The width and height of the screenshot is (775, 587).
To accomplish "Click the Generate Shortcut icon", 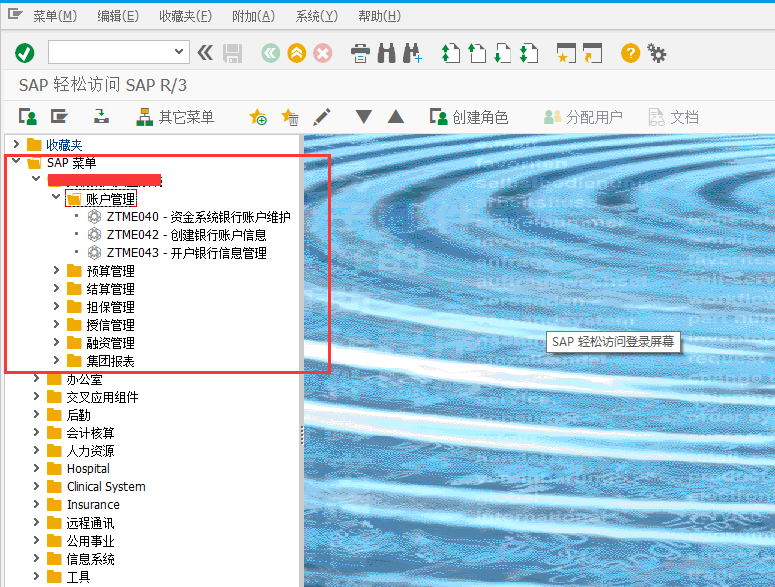I will coord(592,53).
